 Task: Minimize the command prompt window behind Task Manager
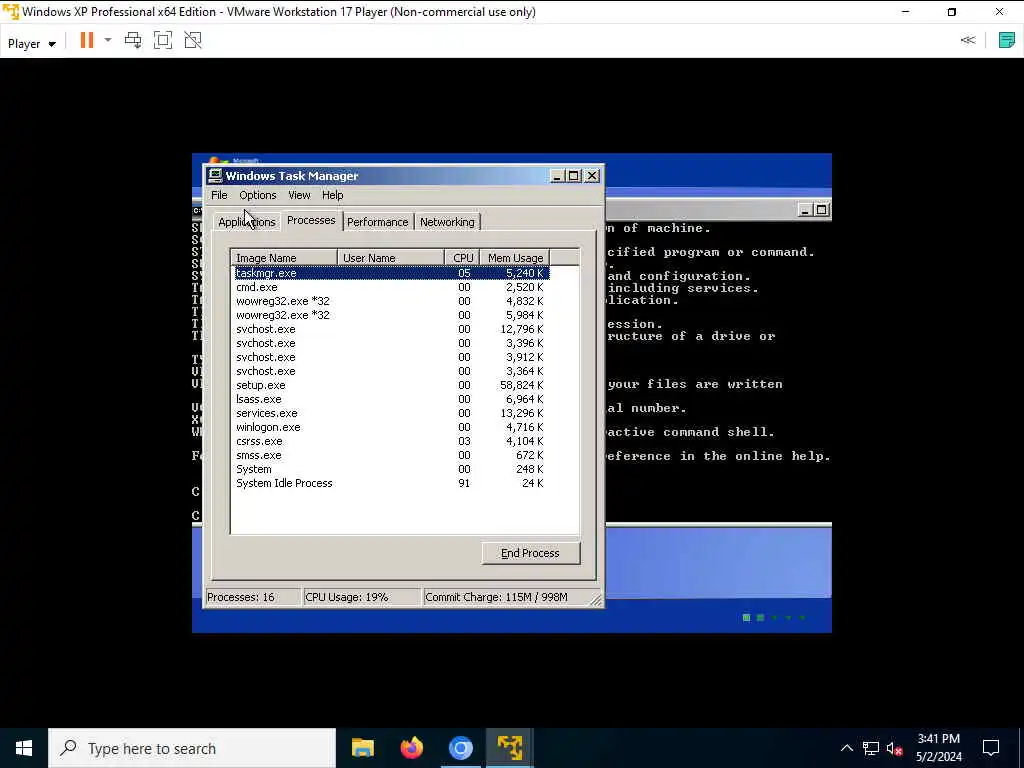[x=805, y=210]
